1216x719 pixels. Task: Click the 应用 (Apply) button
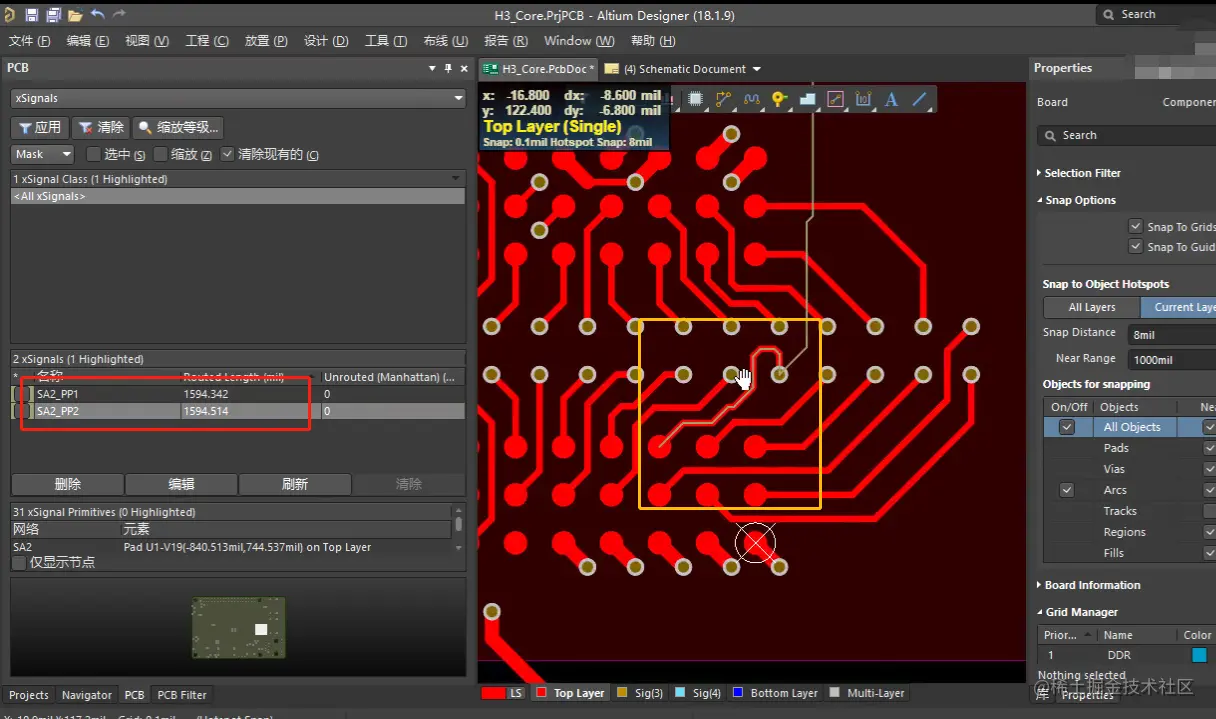(40, 127)
